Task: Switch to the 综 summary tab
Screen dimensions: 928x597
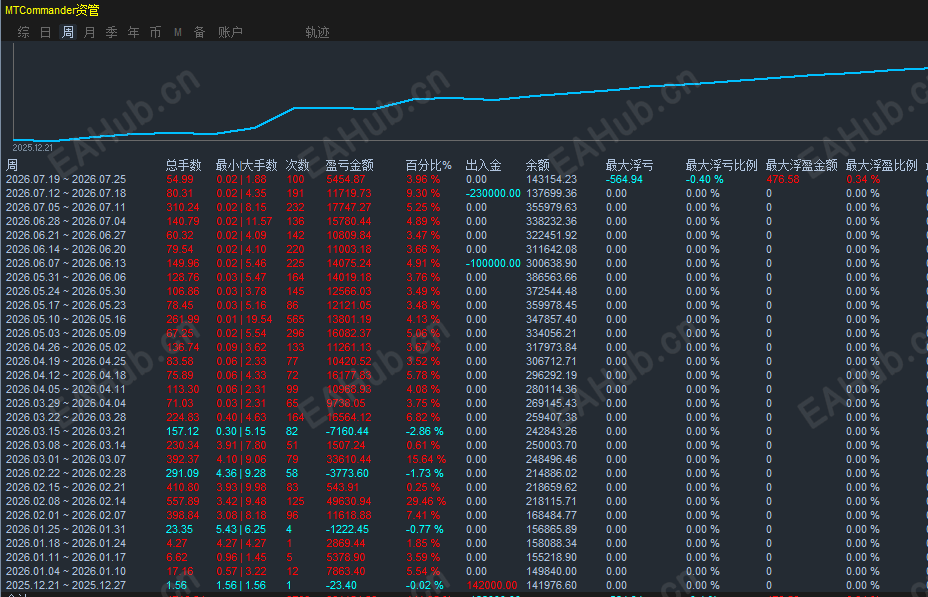Action: coord(24,32)
